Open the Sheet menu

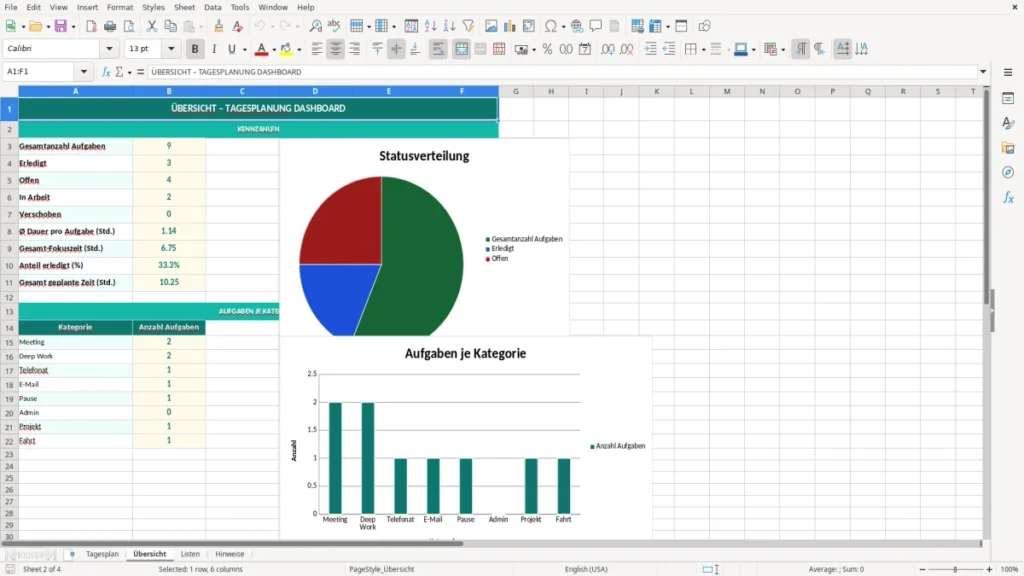184,7
